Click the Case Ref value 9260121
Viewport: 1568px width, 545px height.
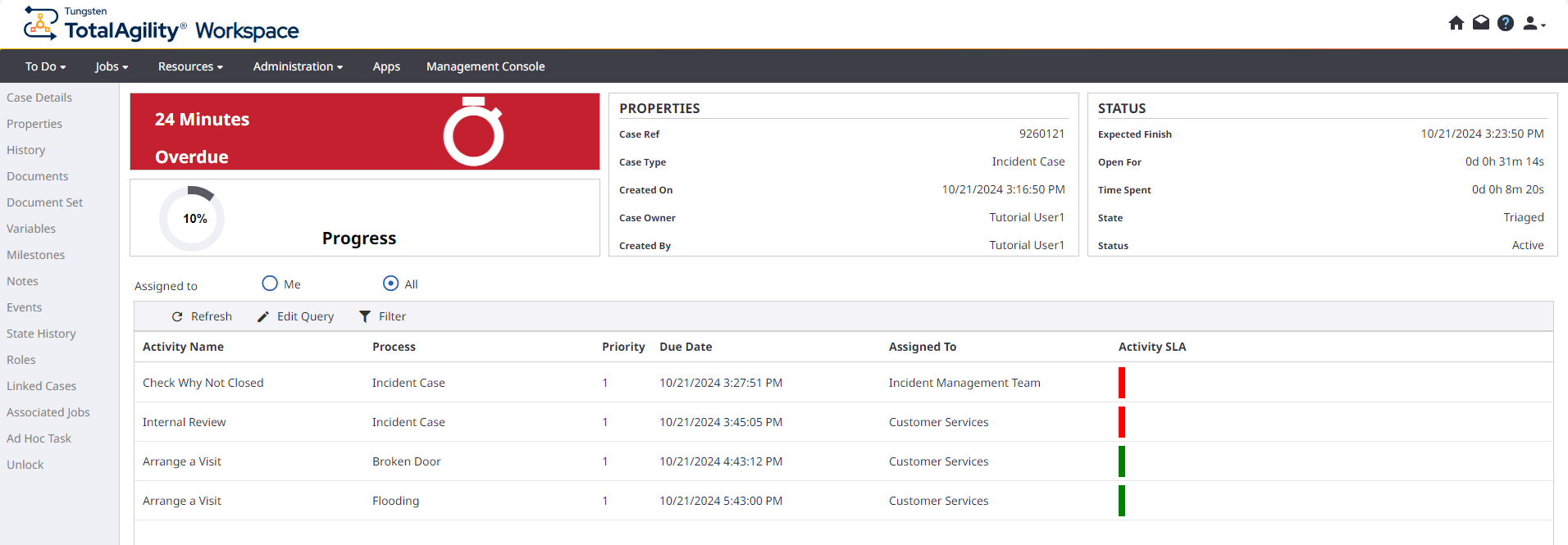pyautogui.click(x=1042, y=134)
